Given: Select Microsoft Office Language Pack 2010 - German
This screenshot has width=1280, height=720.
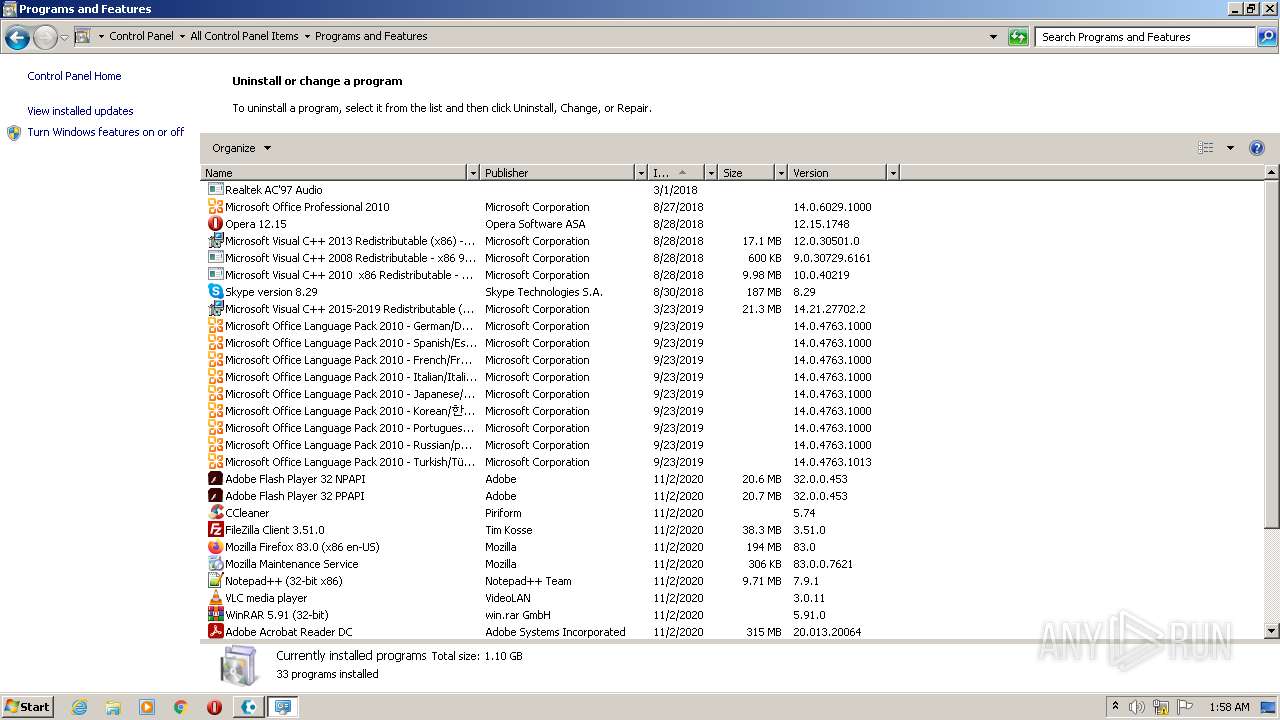Looking at the screenshot, I should pos(540,326).
